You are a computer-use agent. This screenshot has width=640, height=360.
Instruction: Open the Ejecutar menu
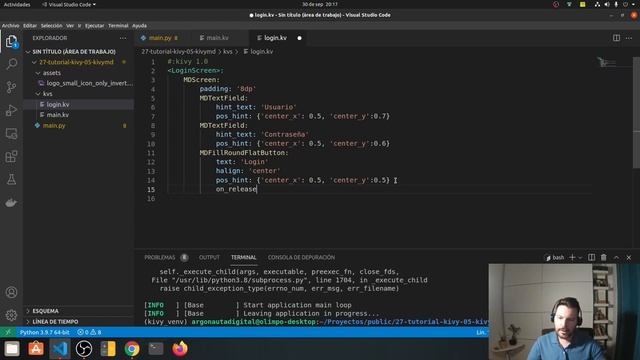[x=94, y=26]
